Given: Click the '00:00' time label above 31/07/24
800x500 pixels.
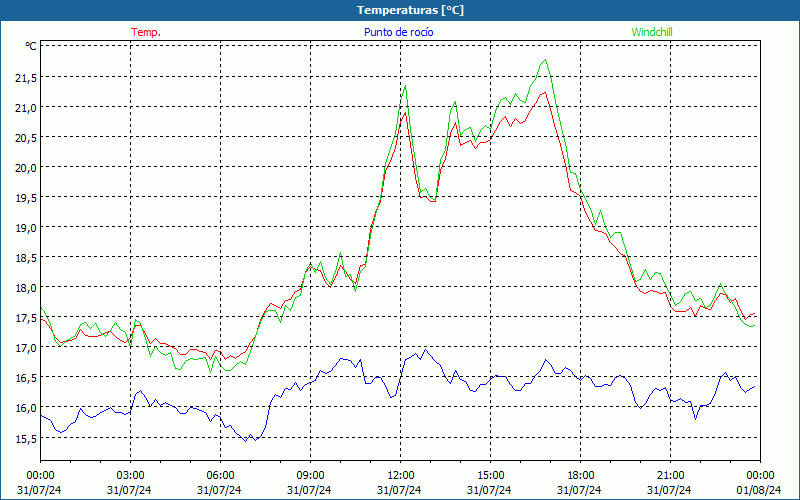Looking at the screenshot, I should tap(40, 475).
